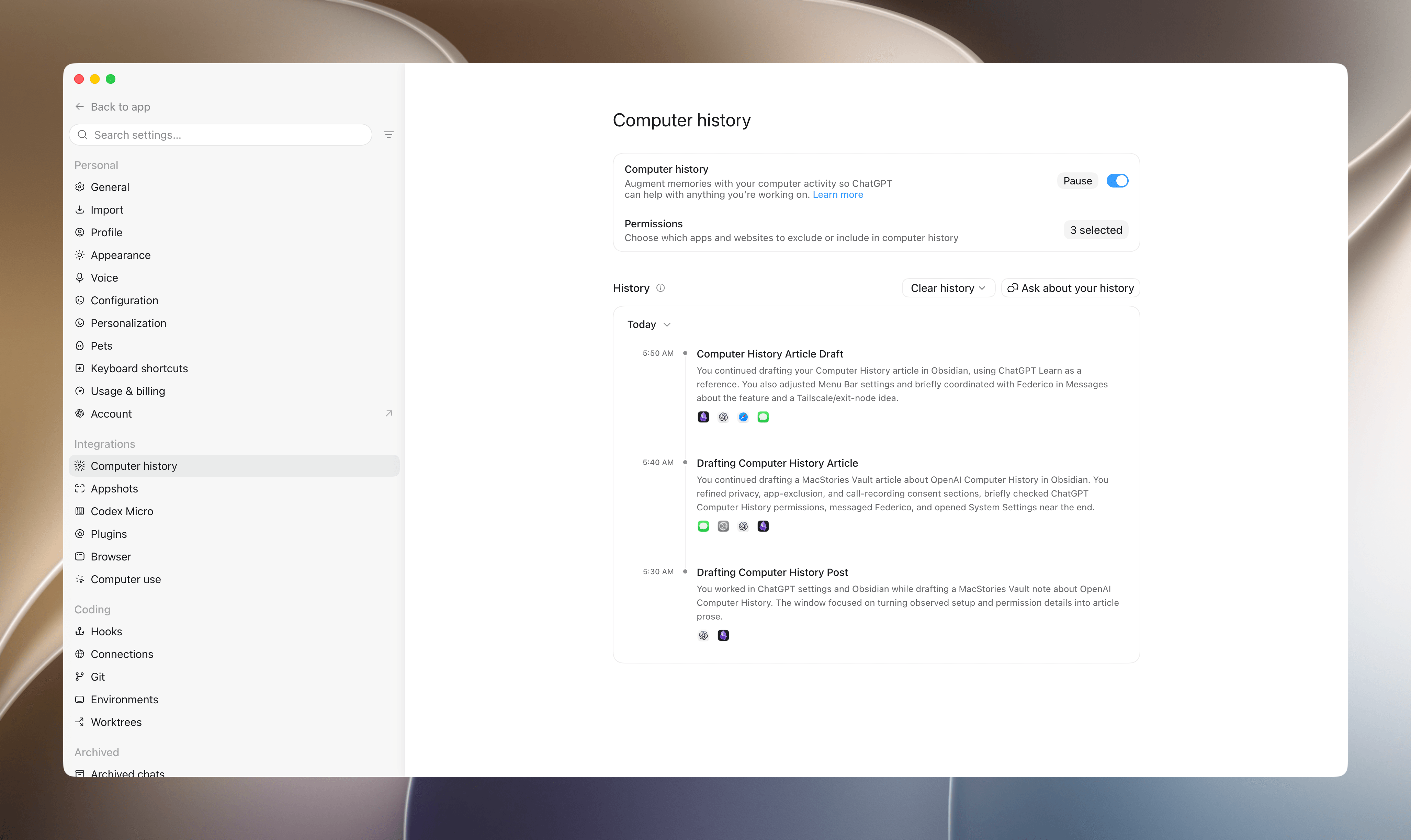This screenshot has height=840, width=1411.
Task: Click the Safari icon under the 5:50 AM entry
Action: [x=743, y=417]
